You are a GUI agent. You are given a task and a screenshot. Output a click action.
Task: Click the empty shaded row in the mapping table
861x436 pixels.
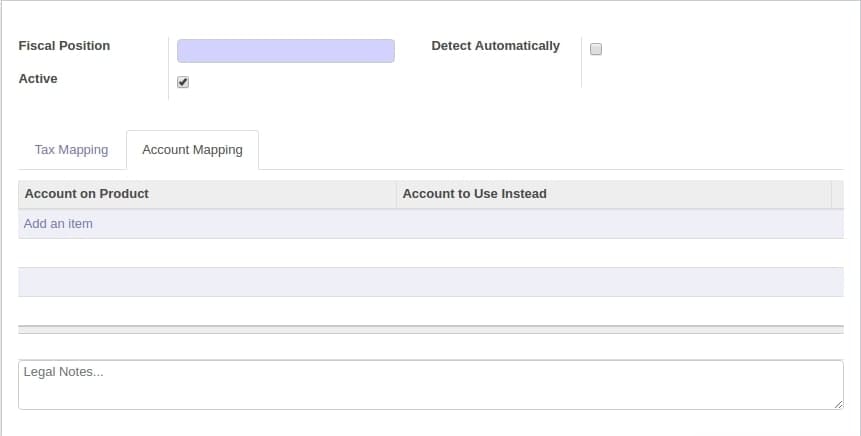click(x=430, y=282)
